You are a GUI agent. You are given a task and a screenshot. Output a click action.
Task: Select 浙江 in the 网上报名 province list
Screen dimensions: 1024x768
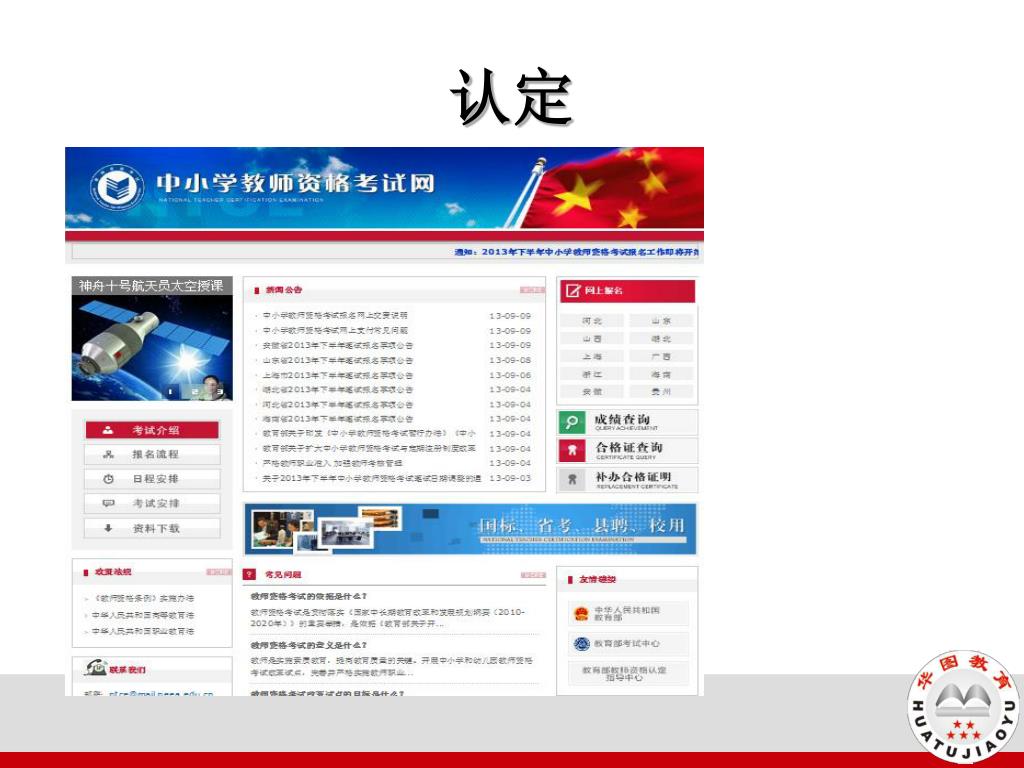pyautogui.click(x=592, y=374)
